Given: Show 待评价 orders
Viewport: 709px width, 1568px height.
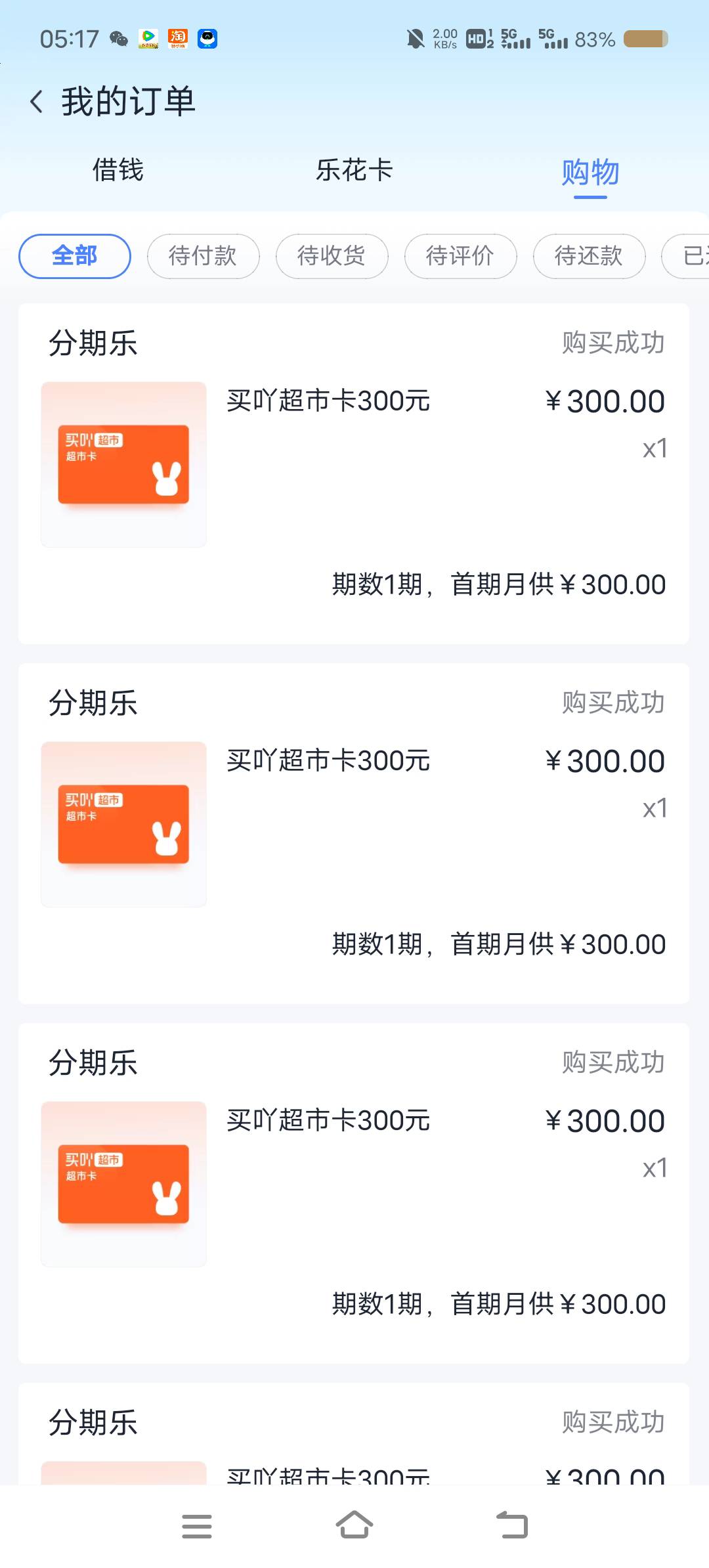Looking at the screenshot, I should click(460, 256).
